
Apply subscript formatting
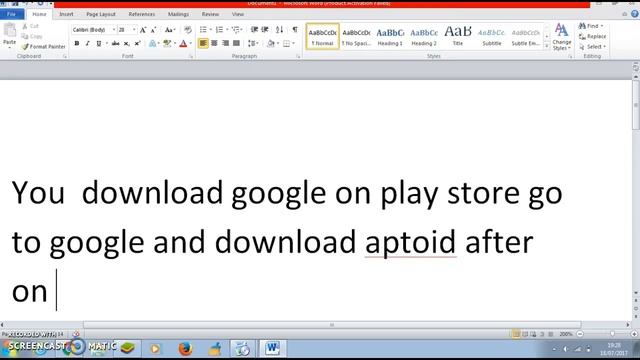click(x=127, y=43)
